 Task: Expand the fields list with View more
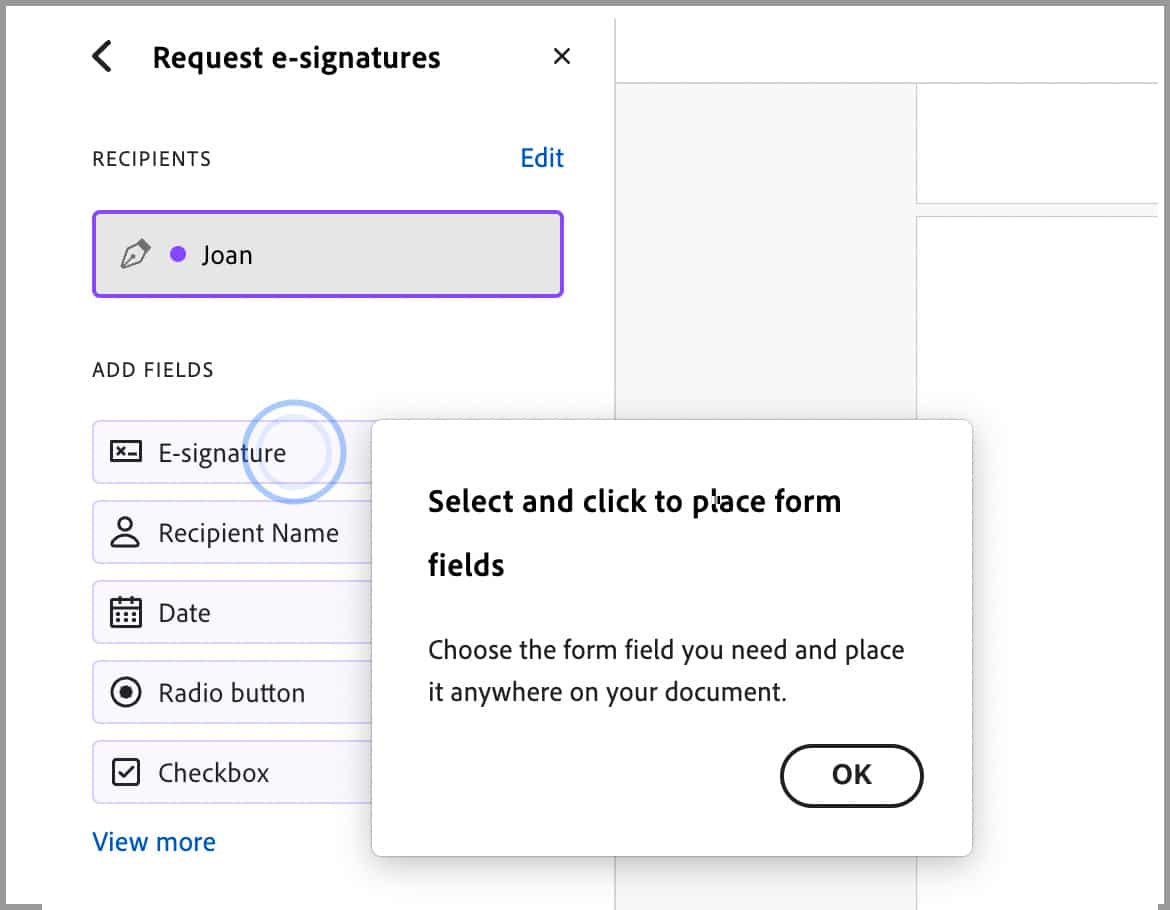pyautogui.click(x=153, y=841)
